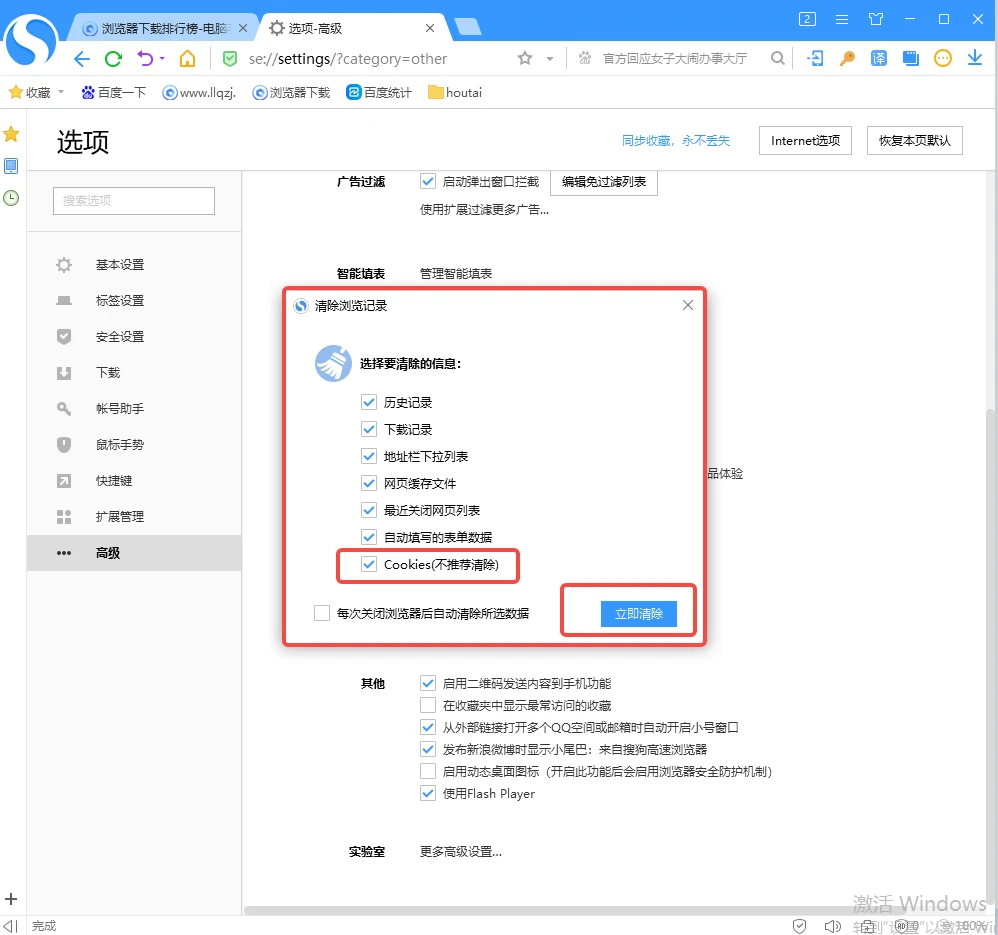998x935 pixels.
Task: Uncheck Cookies(不推荐清除) checkbox
Action: (x=369, y=564)
